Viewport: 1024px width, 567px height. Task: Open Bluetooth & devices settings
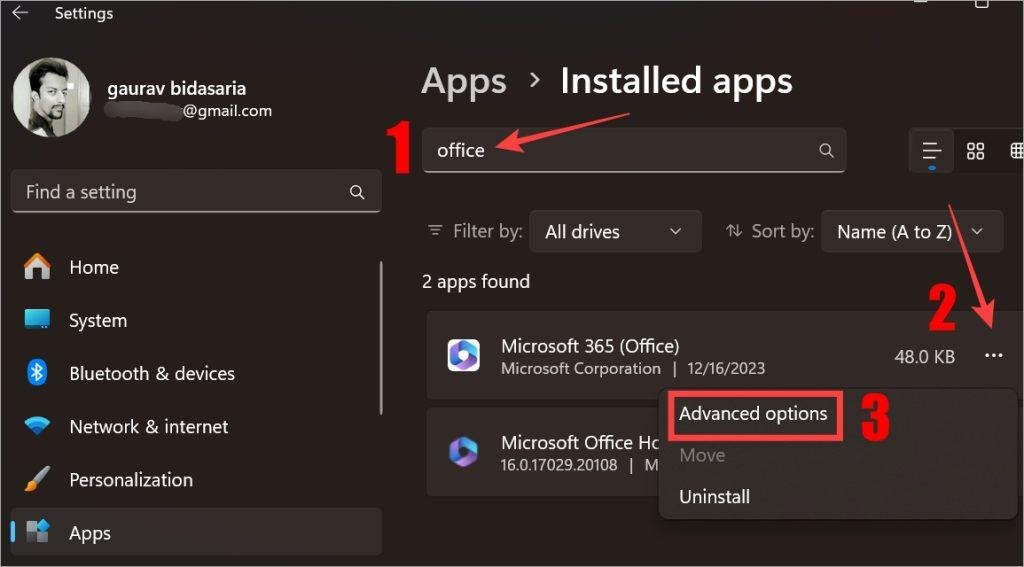pos(196,373)
